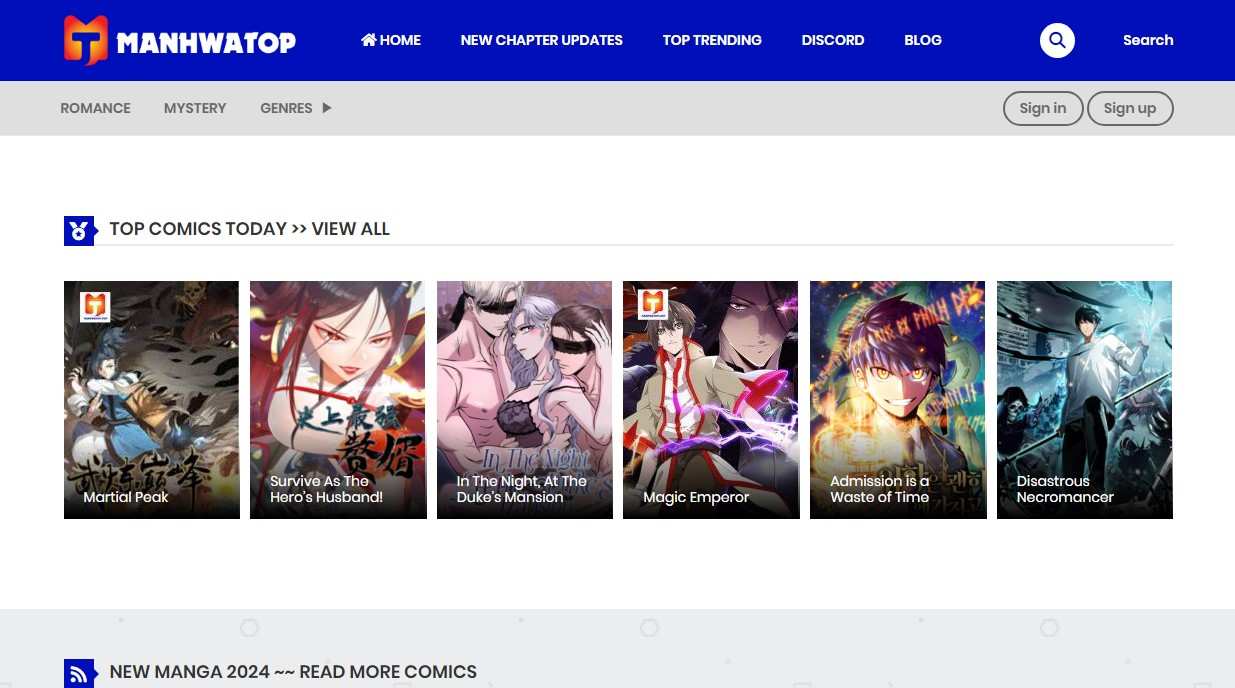Open New Manga 2024 read more comics link
The image size is (1235, 688).
[x=293, y=672]
